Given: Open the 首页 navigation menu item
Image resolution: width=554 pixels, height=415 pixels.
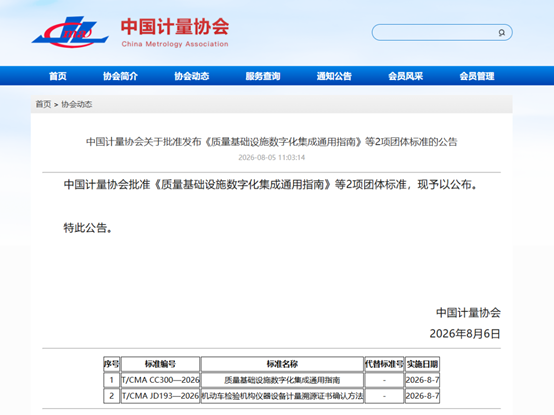Looking at the screenshot, I should (58, 76).
